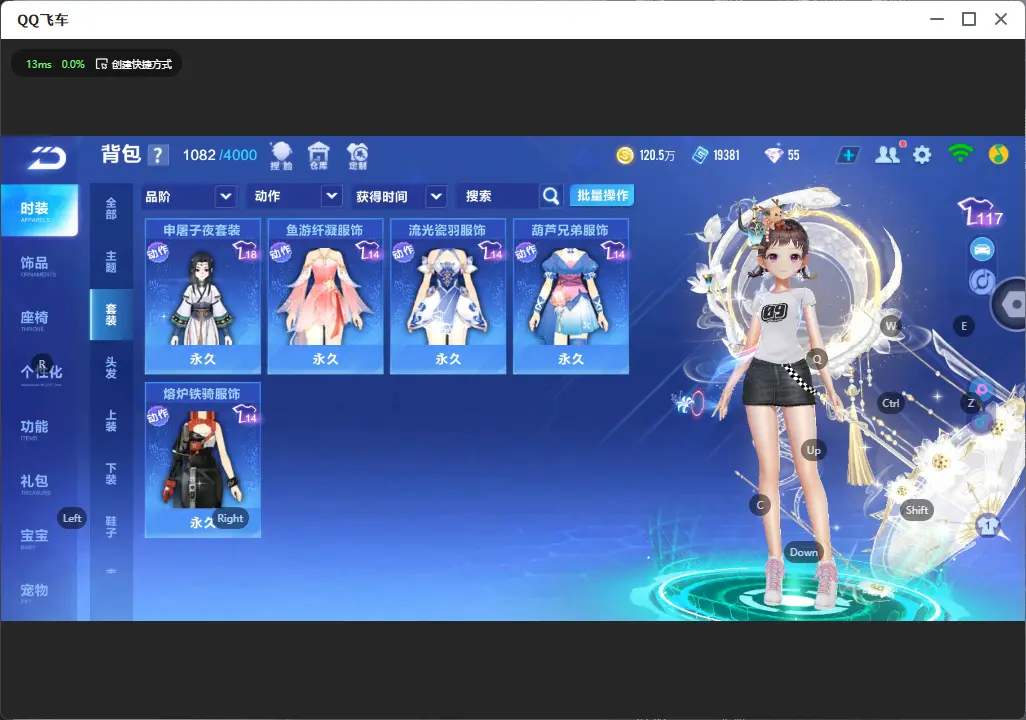Expand the 获得时间 sort dropdown
This screenshot has width=1026, height=720.
pos(398,196)
